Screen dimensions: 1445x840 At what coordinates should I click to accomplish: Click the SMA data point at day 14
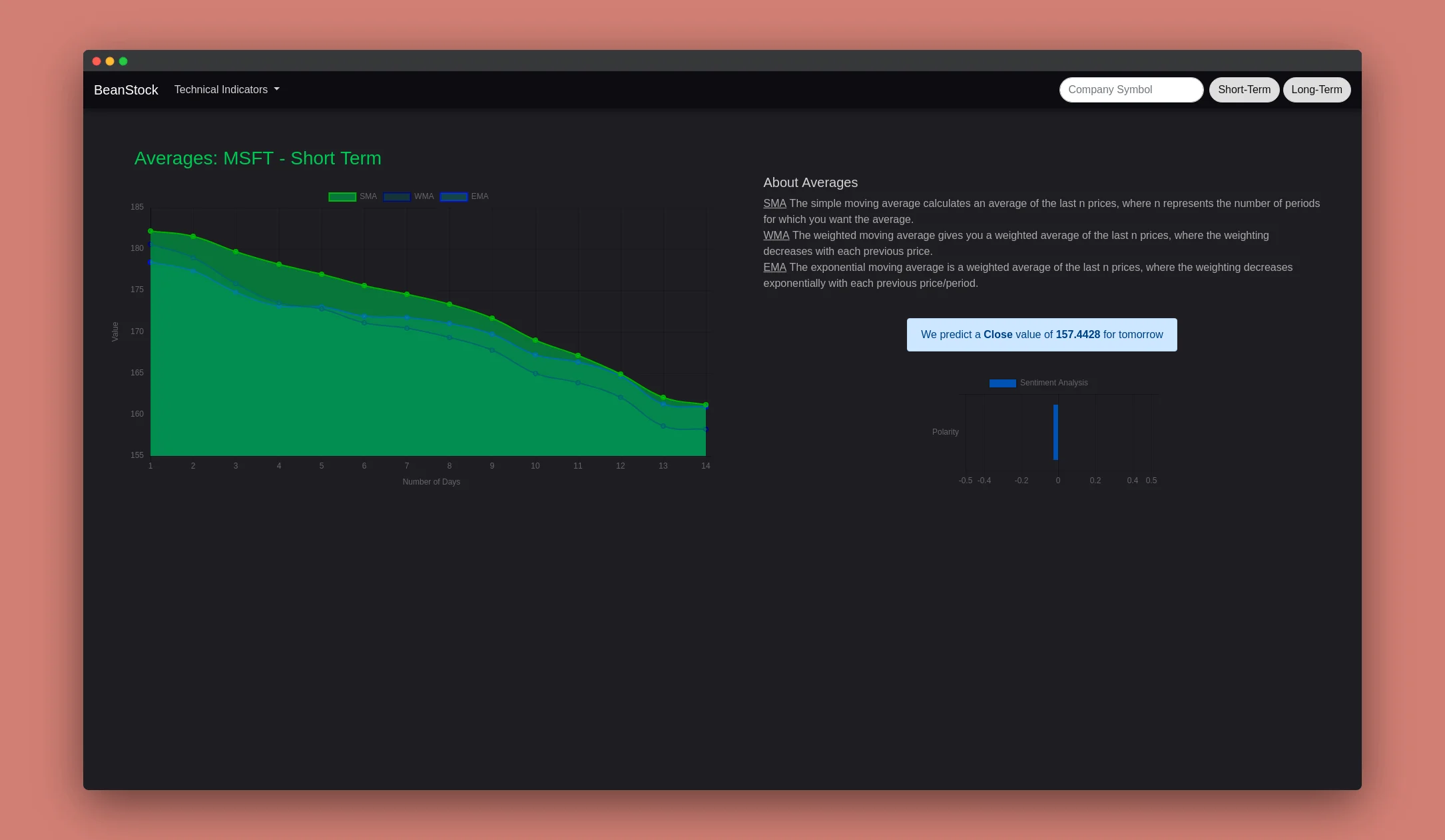(x=706, y=405)
